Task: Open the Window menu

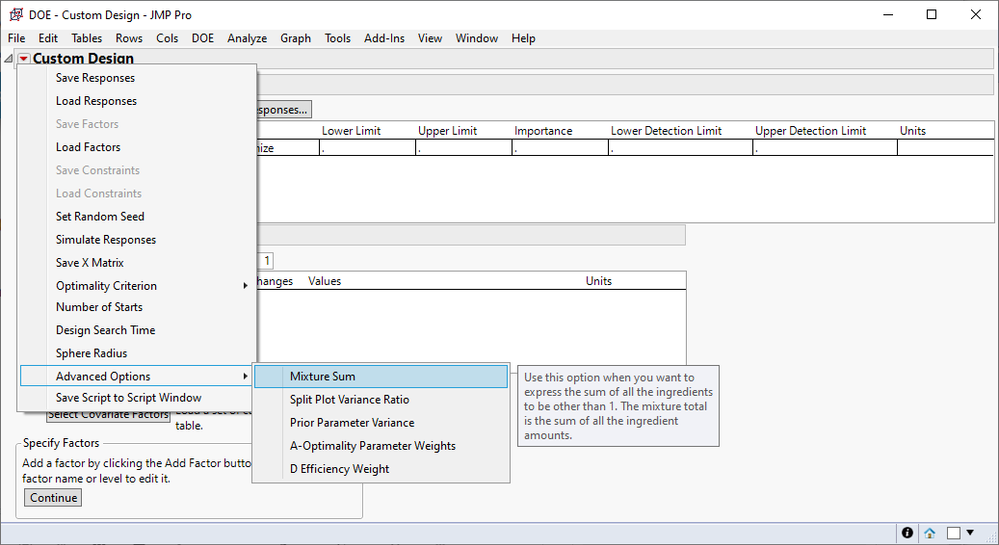Action: pos(477,38)
